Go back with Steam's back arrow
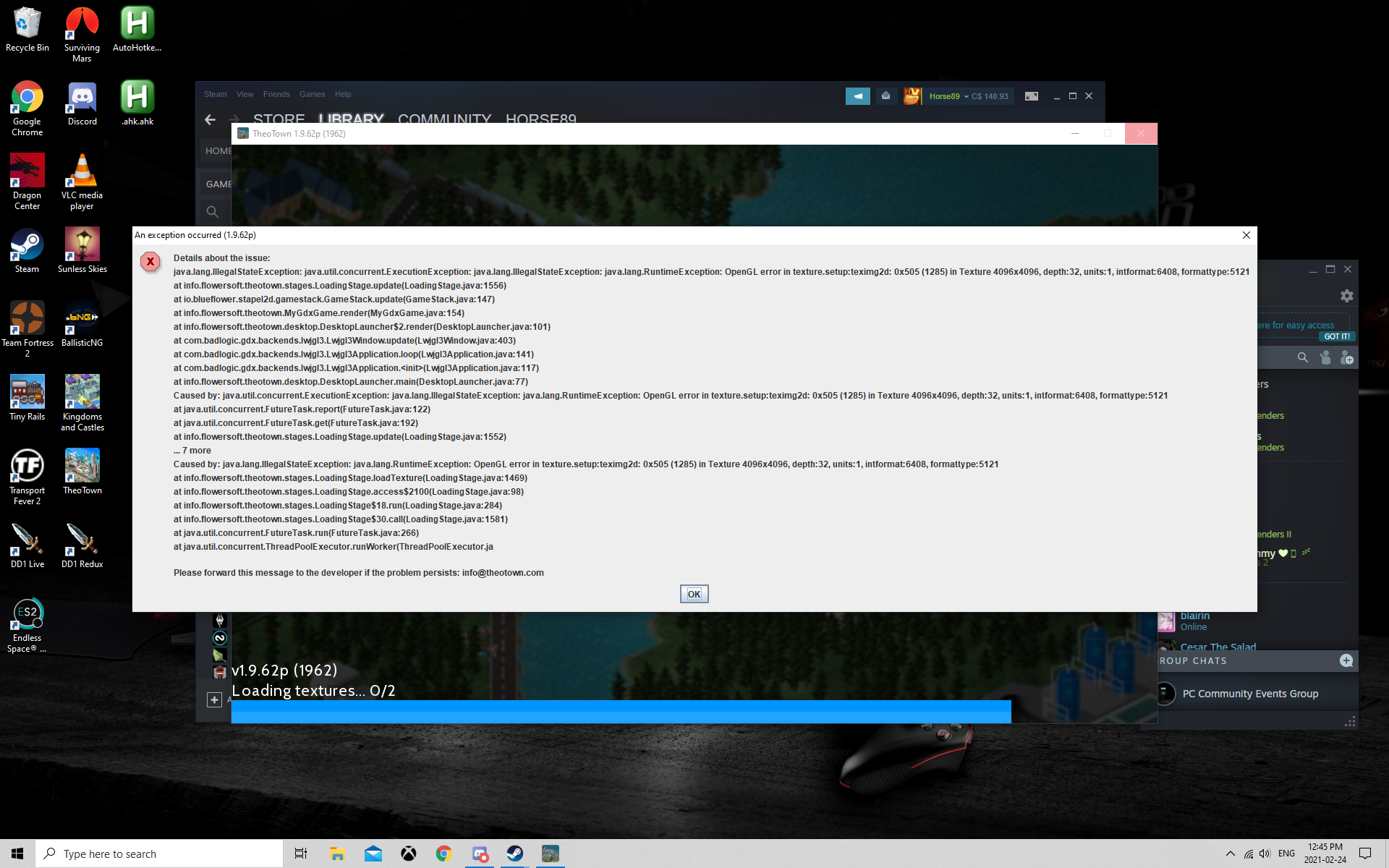 [210, 119]
